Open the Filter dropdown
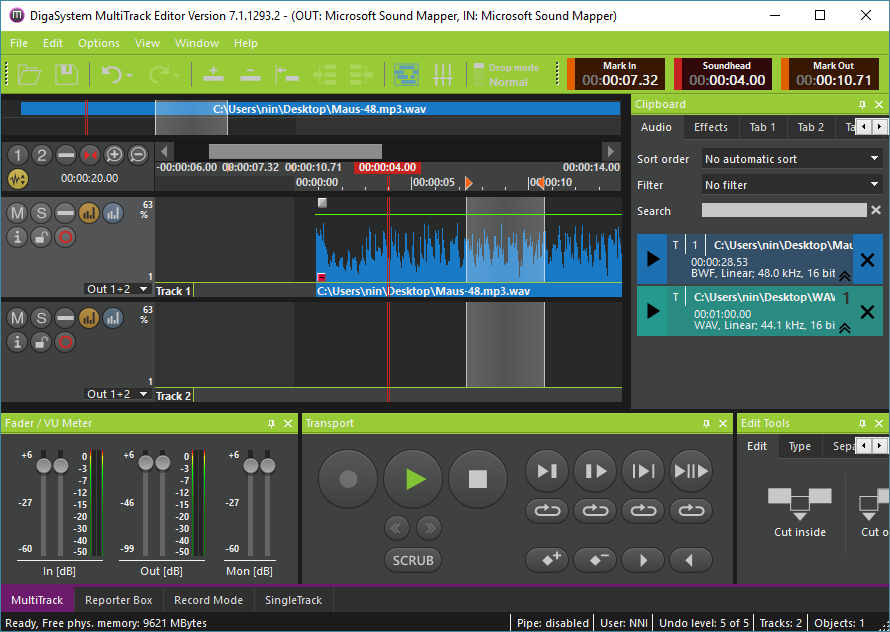Viewport: 890px width, 632px height. point(791,185)
